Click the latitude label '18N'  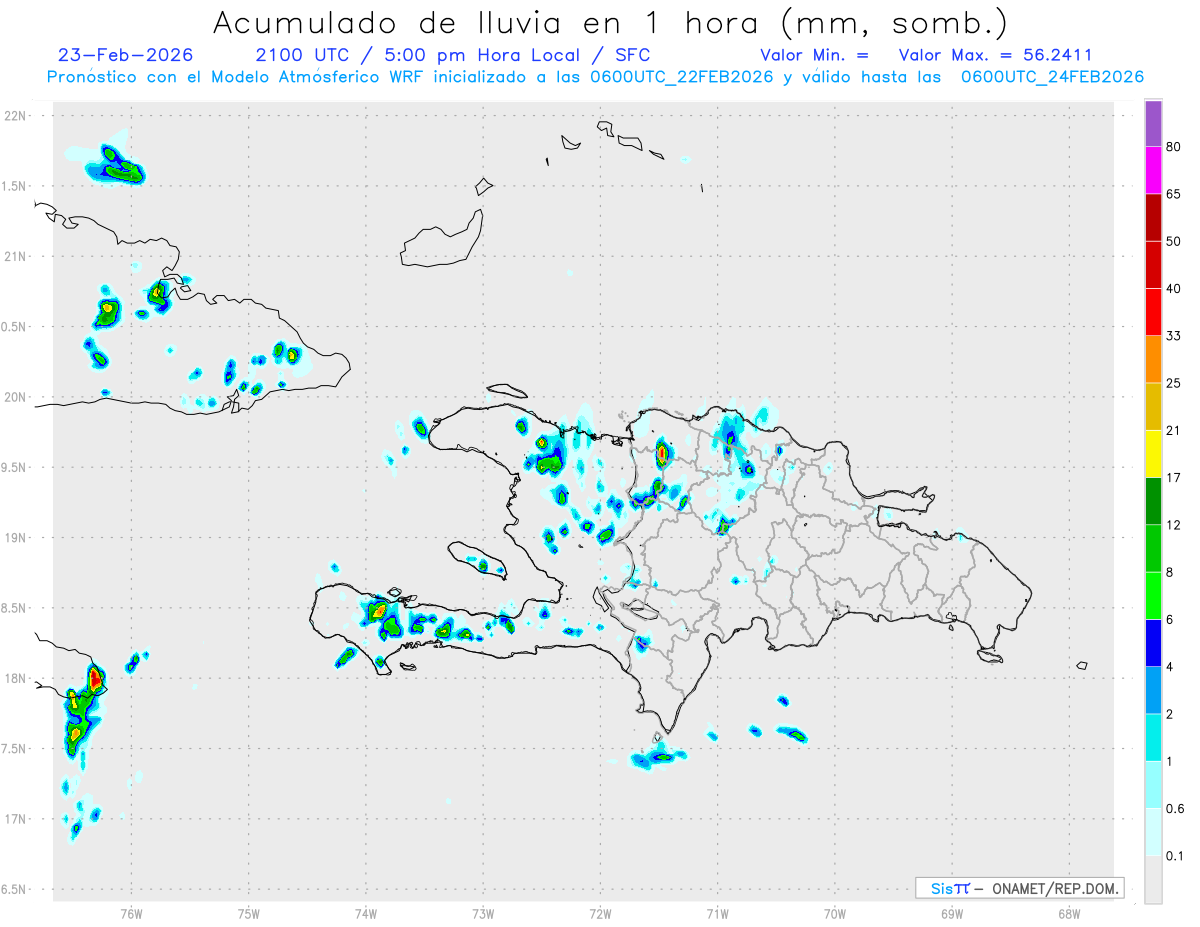click(17, 679)
